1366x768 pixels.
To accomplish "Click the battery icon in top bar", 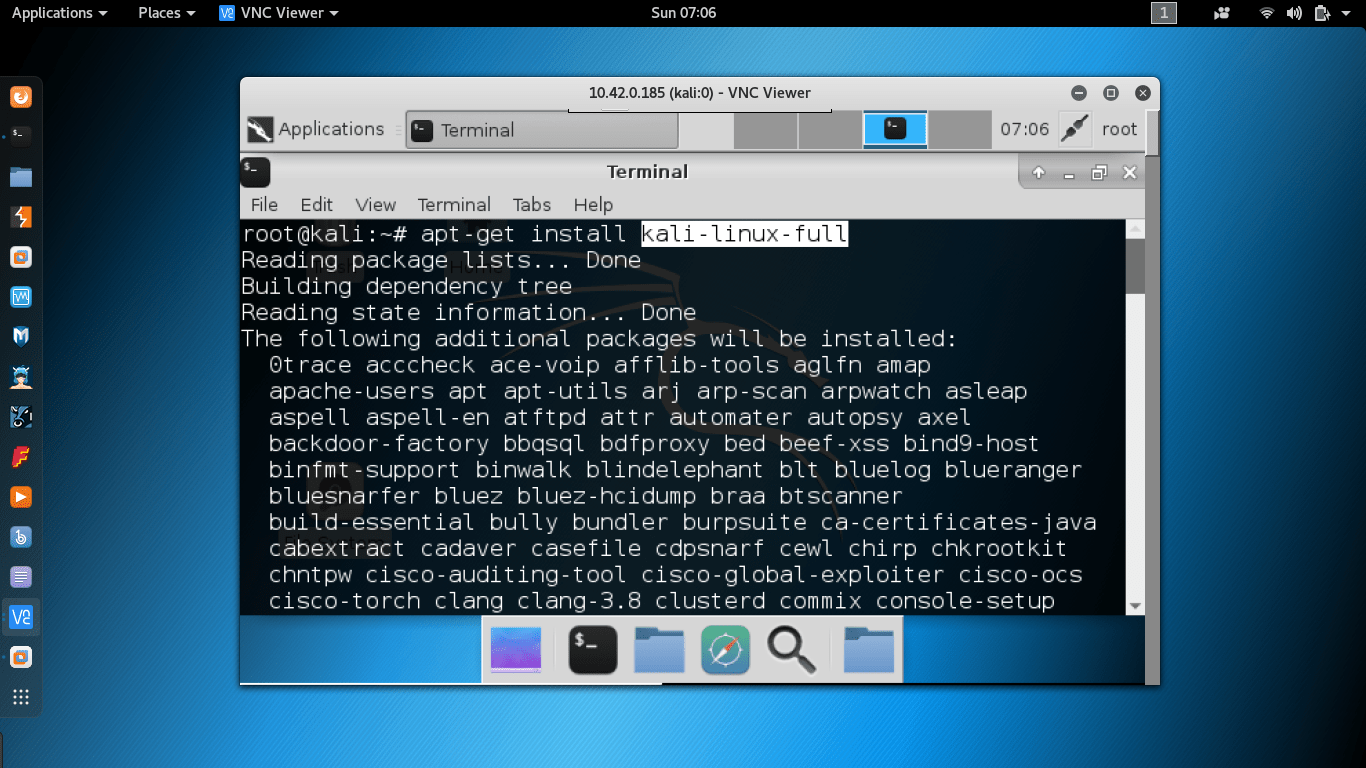I will [1322, 13].
